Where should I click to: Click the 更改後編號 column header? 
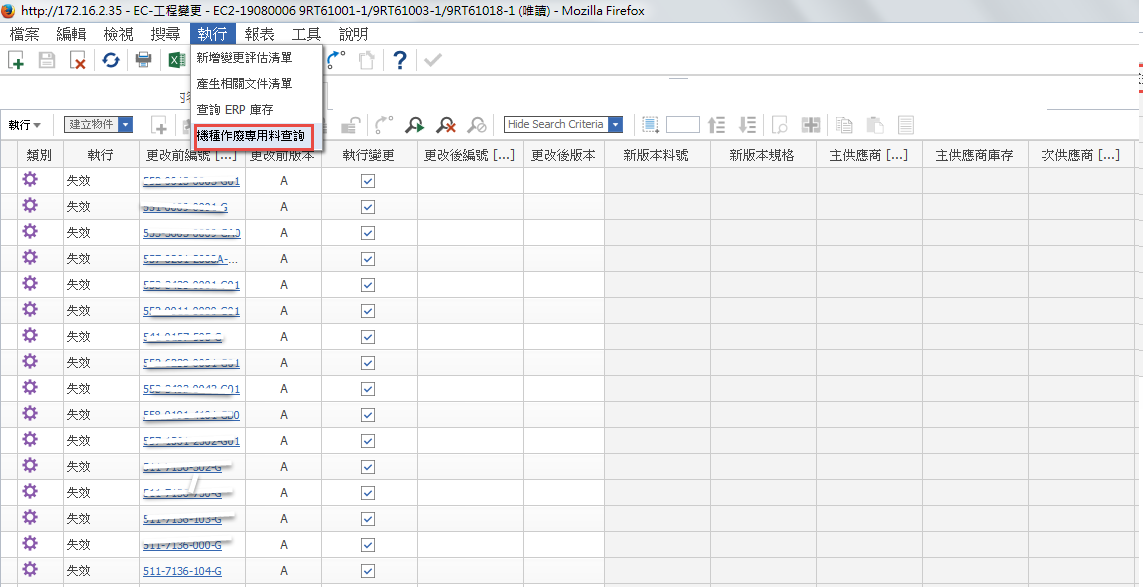(470, 155)
